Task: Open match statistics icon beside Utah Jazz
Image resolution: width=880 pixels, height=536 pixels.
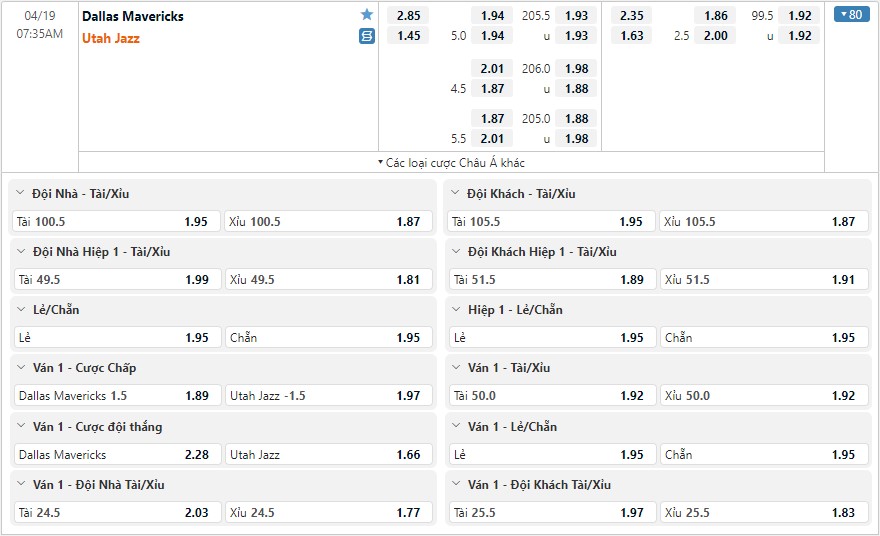Action: pyautogui.click(x=366, y=36)
